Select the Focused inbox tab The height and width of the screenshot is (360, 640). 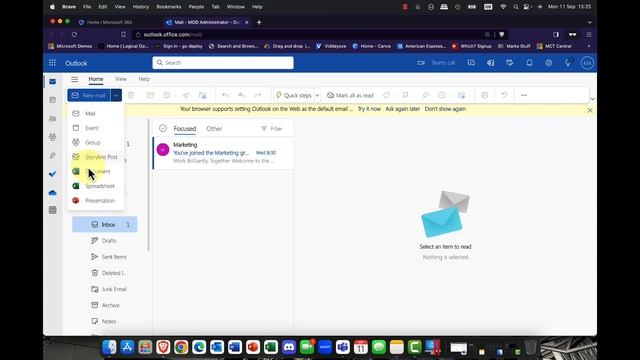(184, 129)
